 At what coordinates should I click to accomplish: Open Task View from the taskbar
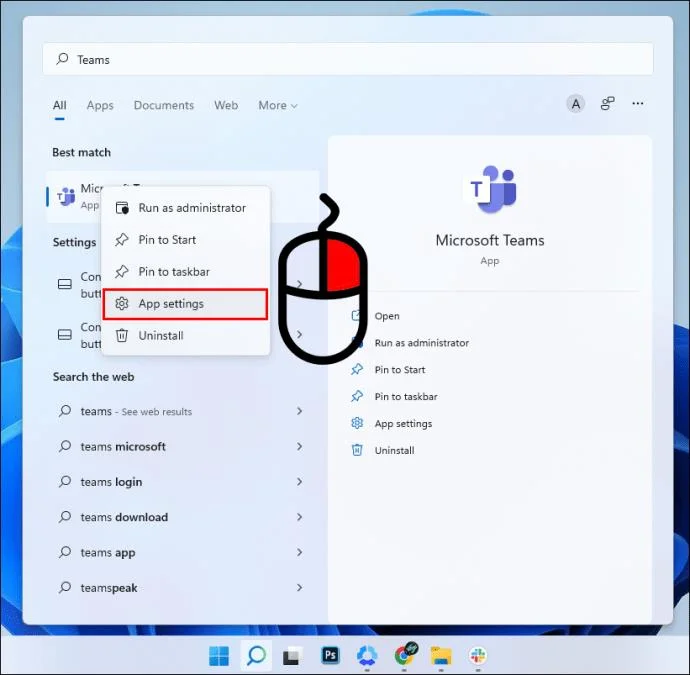292,657
